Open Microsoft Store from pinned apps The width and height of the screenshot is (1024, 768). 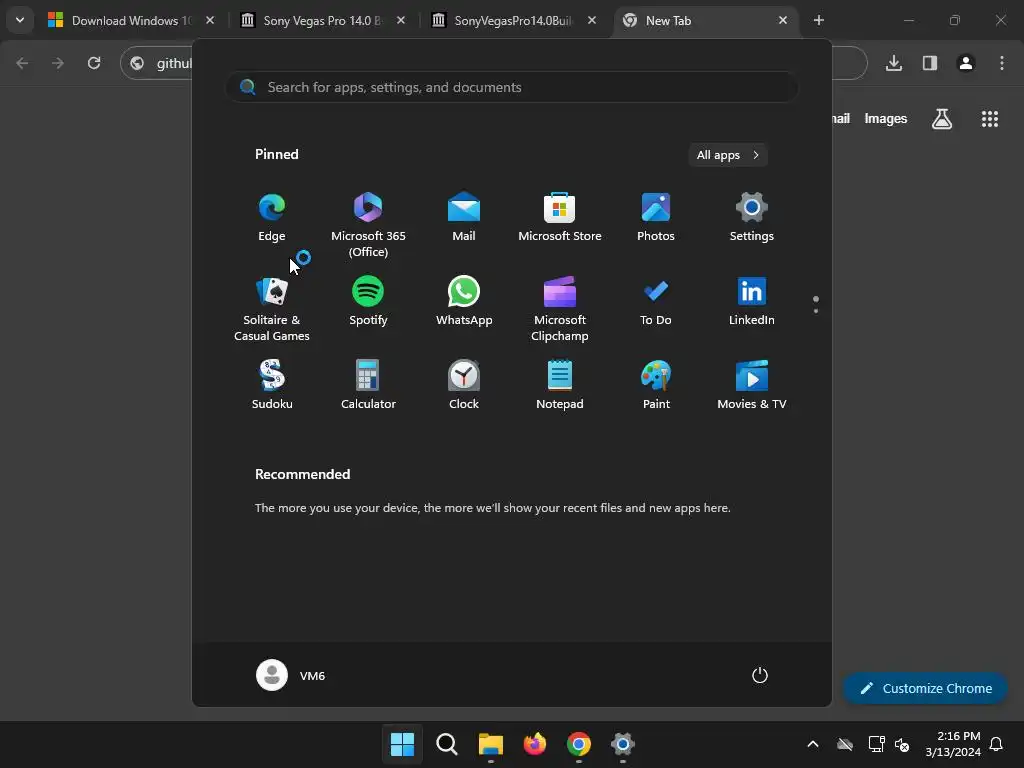coord(560,218)
